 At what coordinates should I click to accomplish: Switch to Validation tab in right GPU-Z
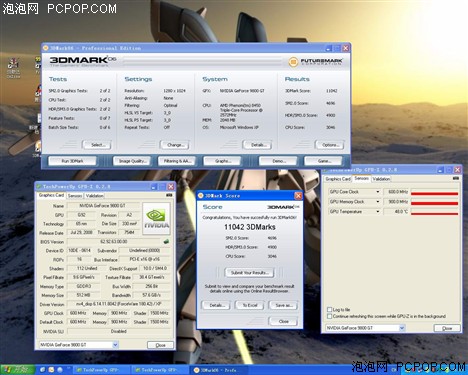click(x=381, y=179)
